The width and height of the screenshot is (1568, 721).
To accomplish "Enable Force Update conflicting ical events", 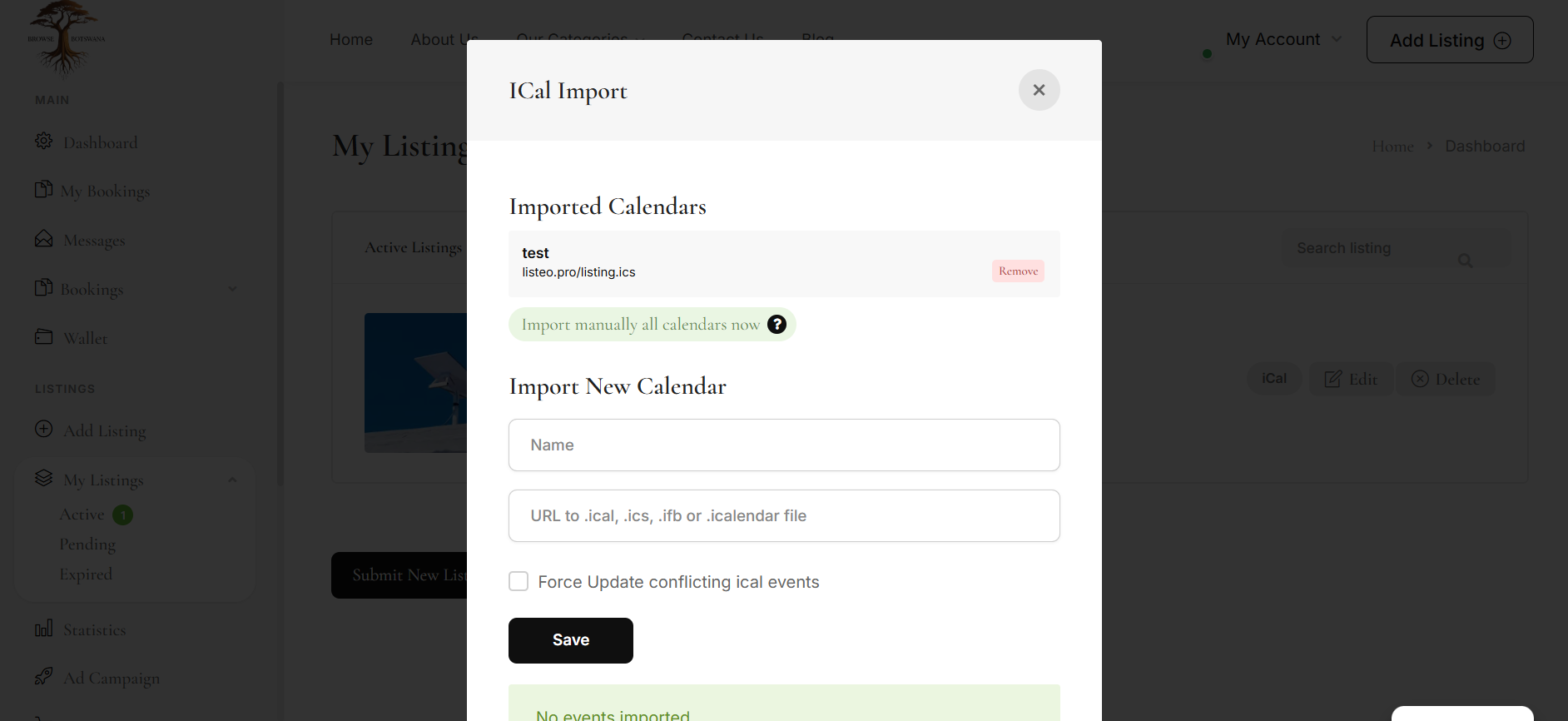I will 519,581.
